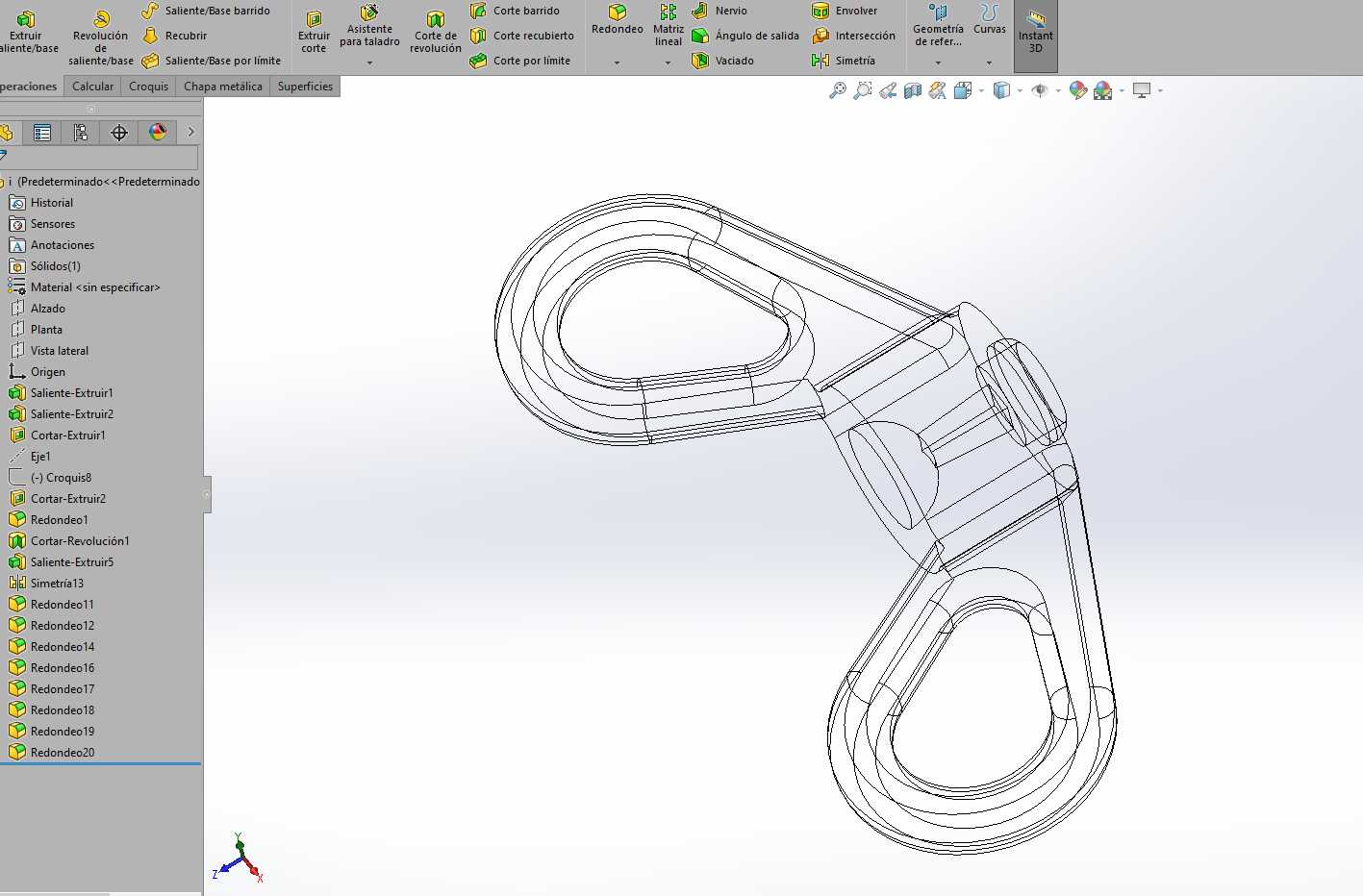Viewport: 1363px width, 896px height.
Task: Select the Matriz lineal pattern tool
Action: (x=669, y=25)
